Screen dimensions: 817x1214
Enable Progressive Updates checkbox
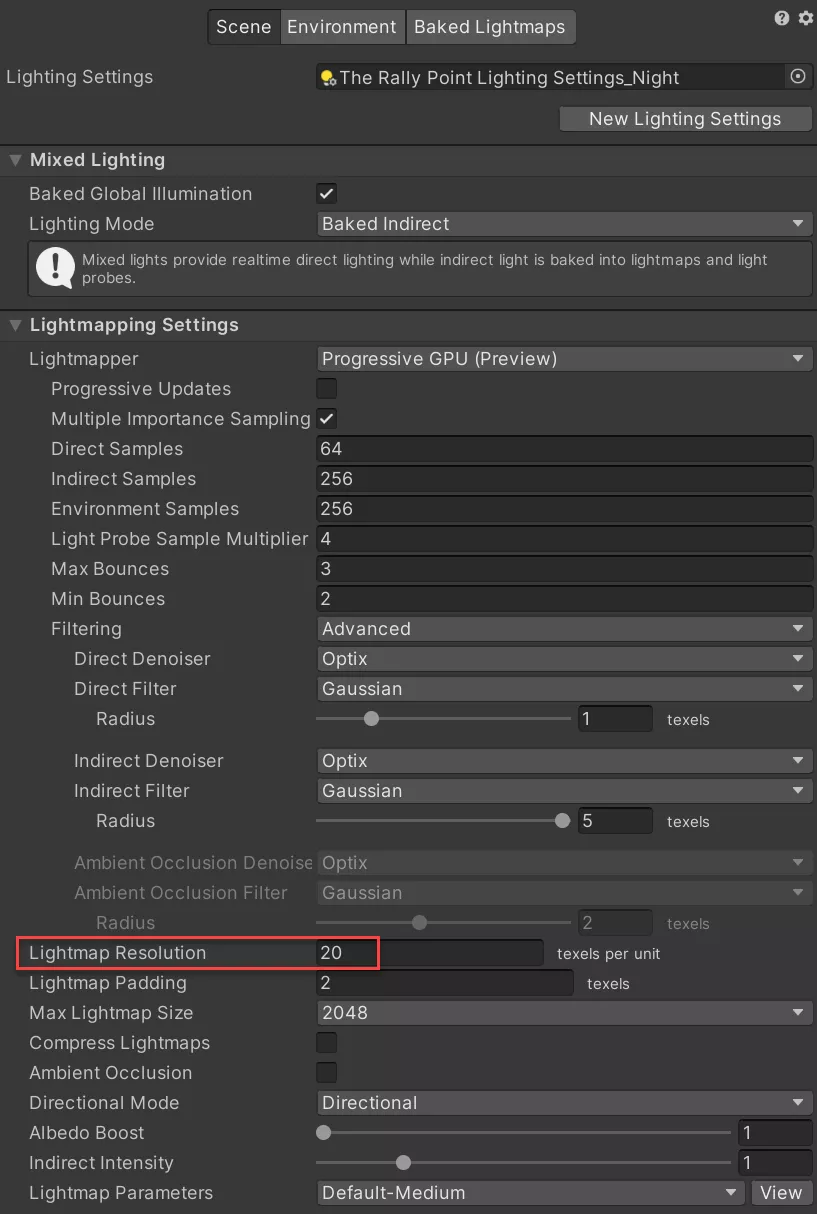point(326,389)
